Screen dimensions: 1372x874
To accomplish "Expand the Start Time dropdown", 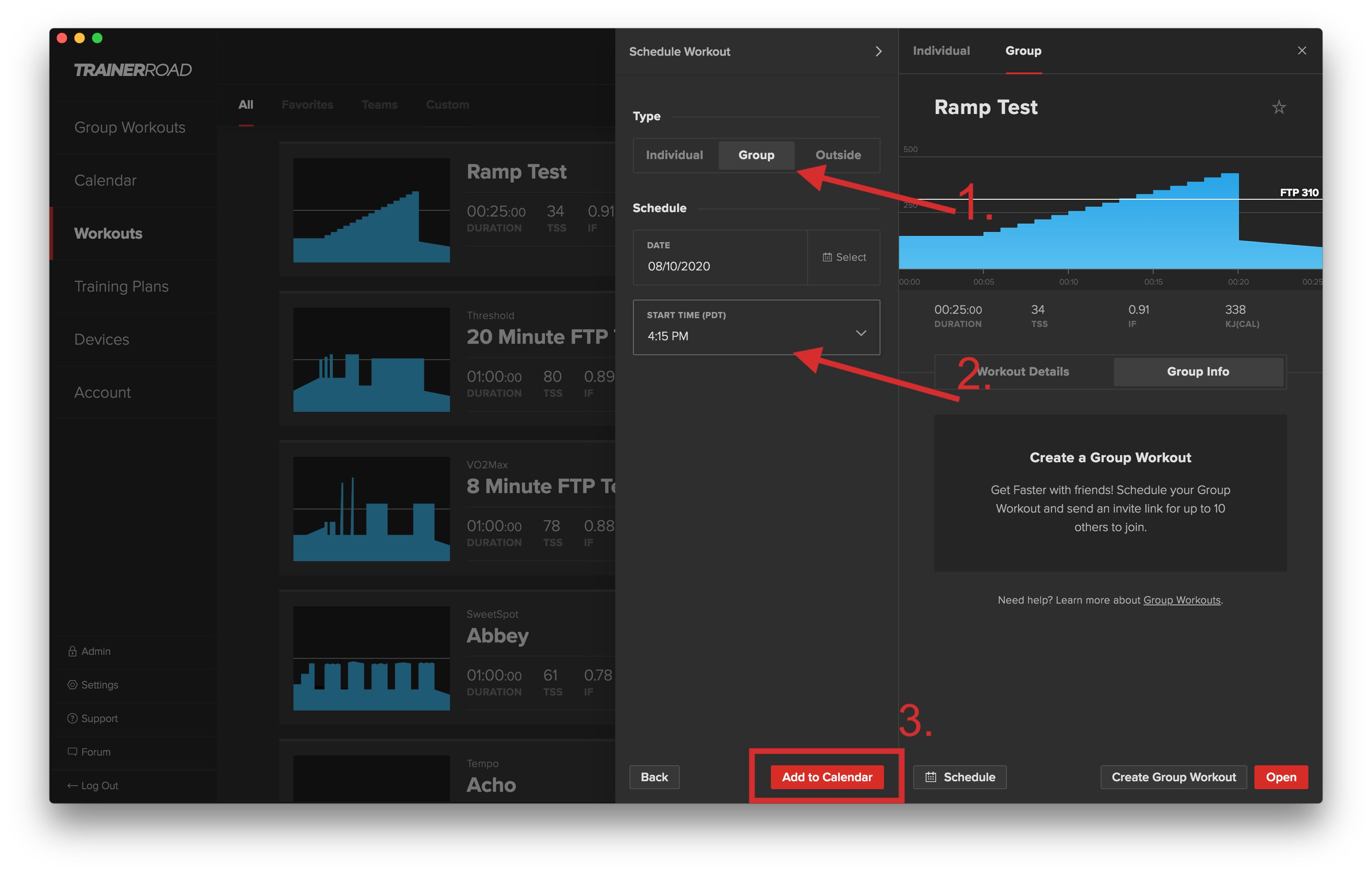I will point(756,327).
